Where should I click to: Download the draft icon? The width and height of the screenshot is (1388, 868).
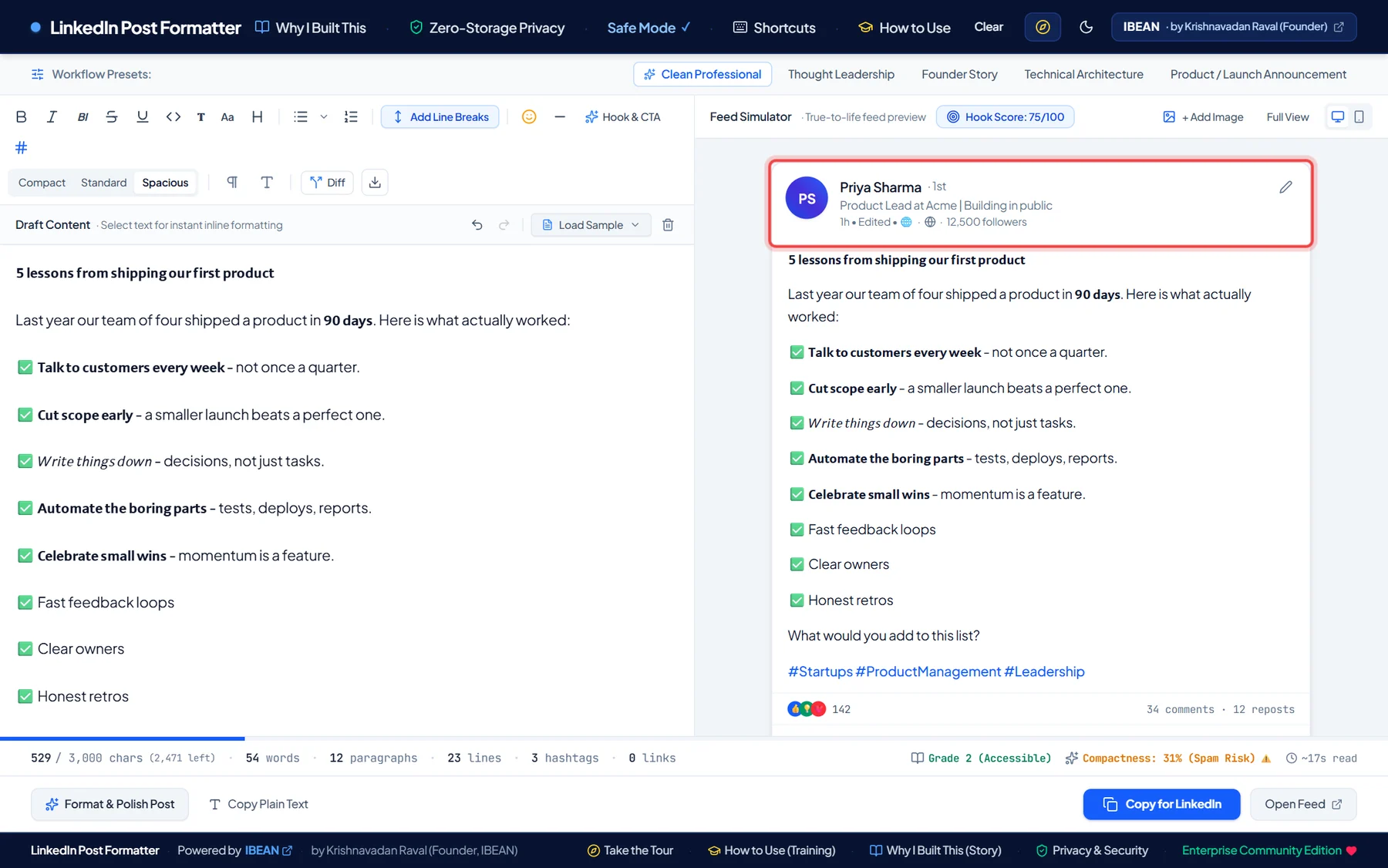pyautogui.click(x=375, y=183)
